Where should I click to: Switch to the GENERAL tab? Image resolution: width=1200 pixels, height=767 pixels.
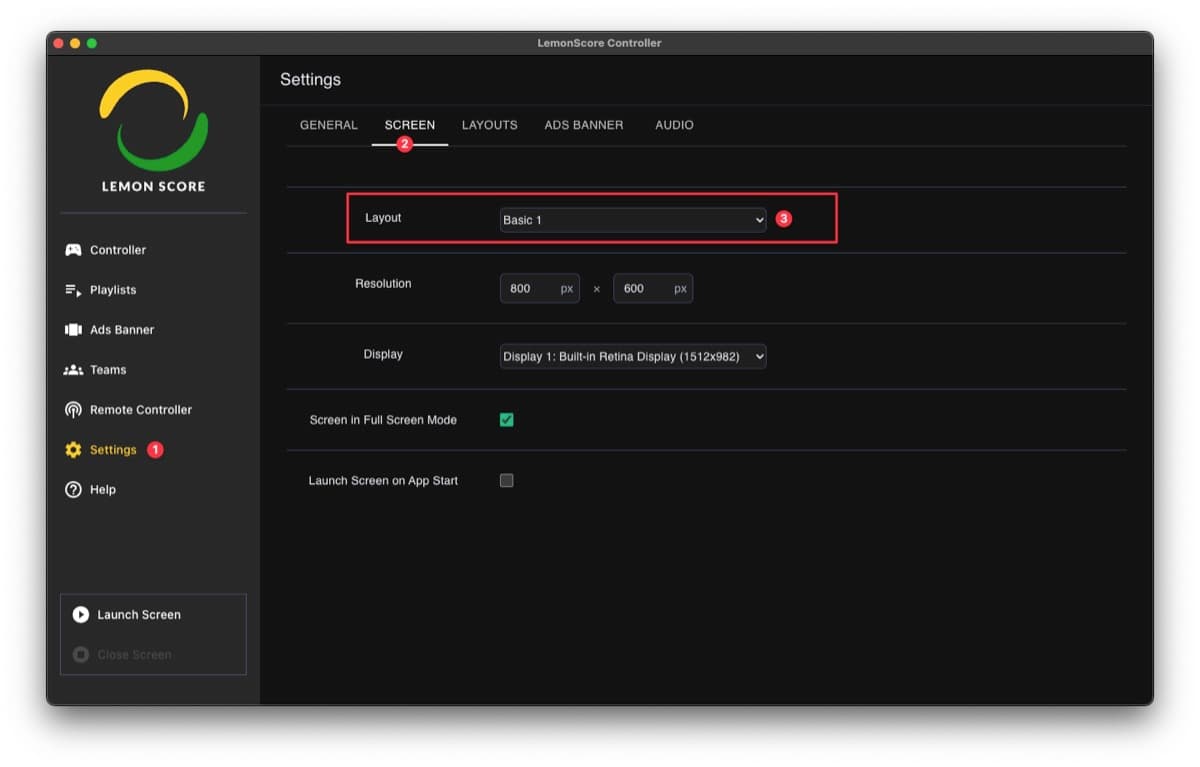tap(328, 125)
